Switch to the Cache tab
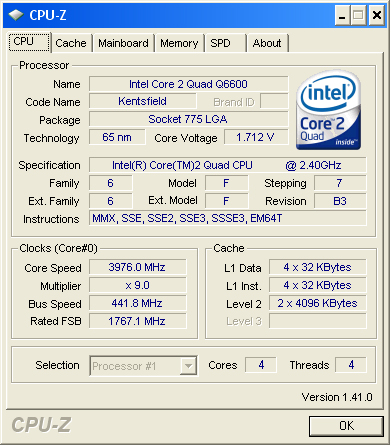 pyautogui.click(x=71, y=43)
